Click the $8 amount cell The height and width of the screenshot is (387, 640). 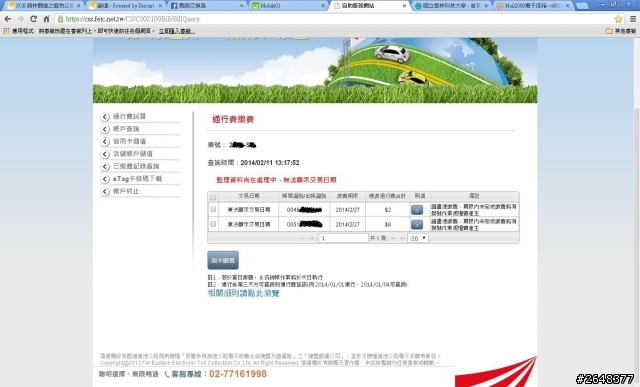388,225
